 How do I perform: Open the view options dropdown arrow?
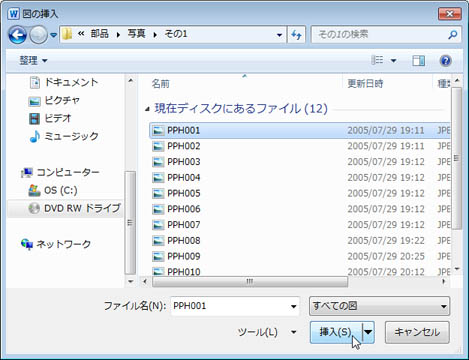[x=393, y=61]
